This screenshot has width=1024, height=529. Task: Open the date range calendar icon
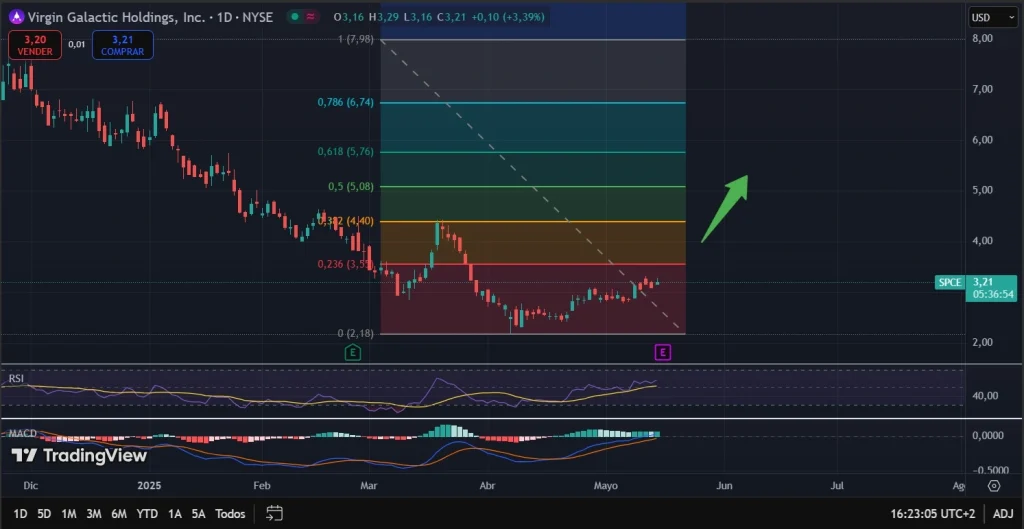[x=275, y=513]
